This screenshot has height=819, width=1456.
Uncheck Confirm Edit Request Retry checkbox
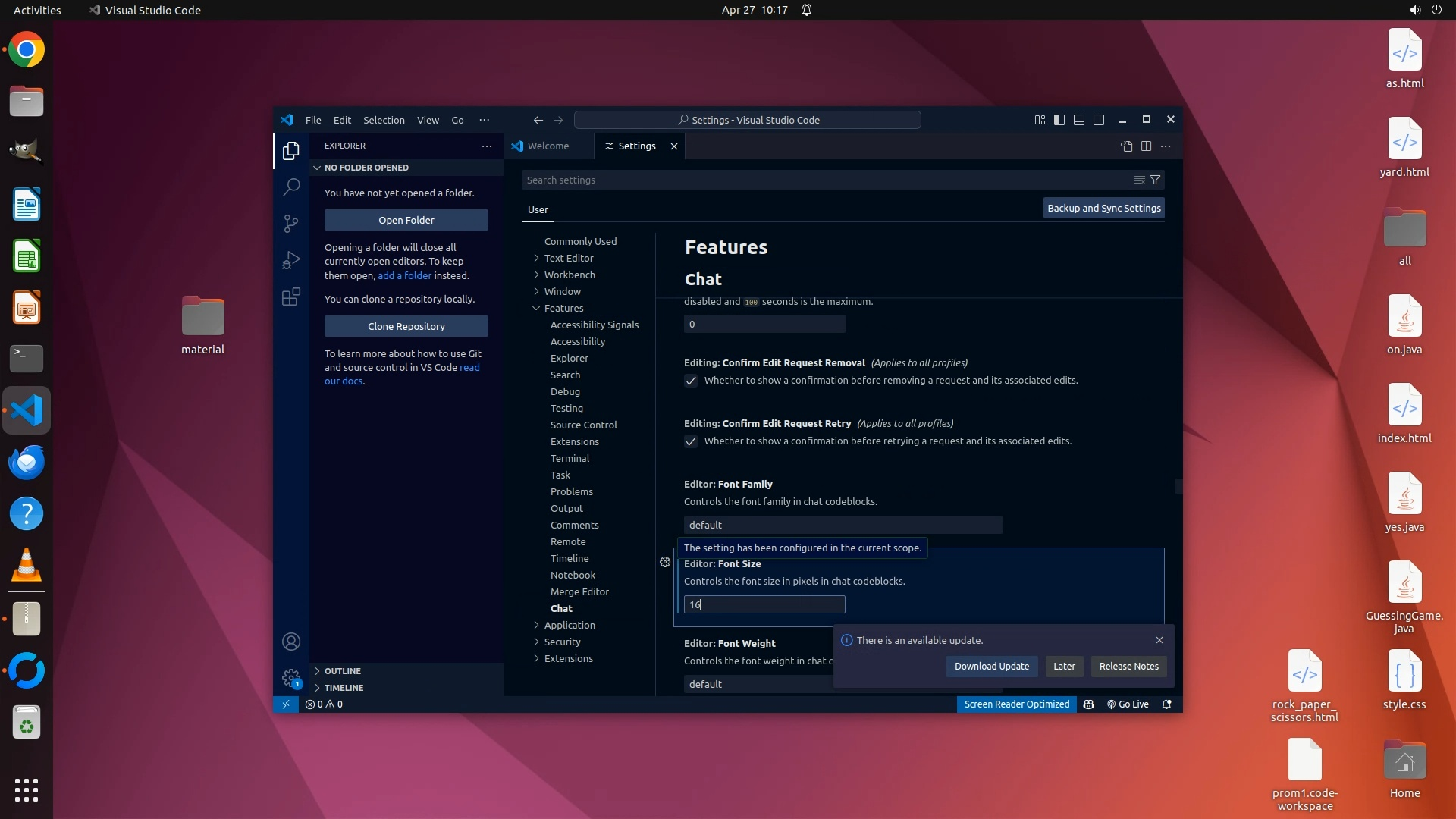pos(691,441)
